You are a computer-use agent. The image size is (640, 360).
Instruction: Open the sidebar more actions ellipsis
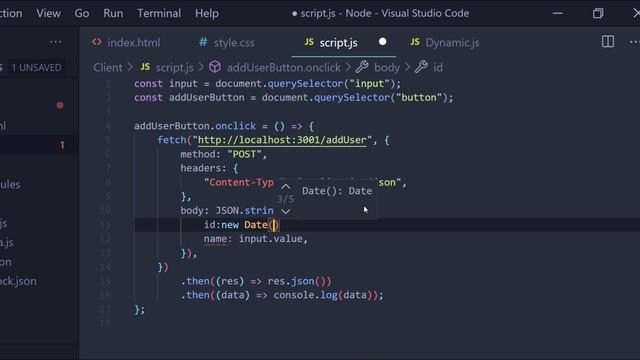56,42
